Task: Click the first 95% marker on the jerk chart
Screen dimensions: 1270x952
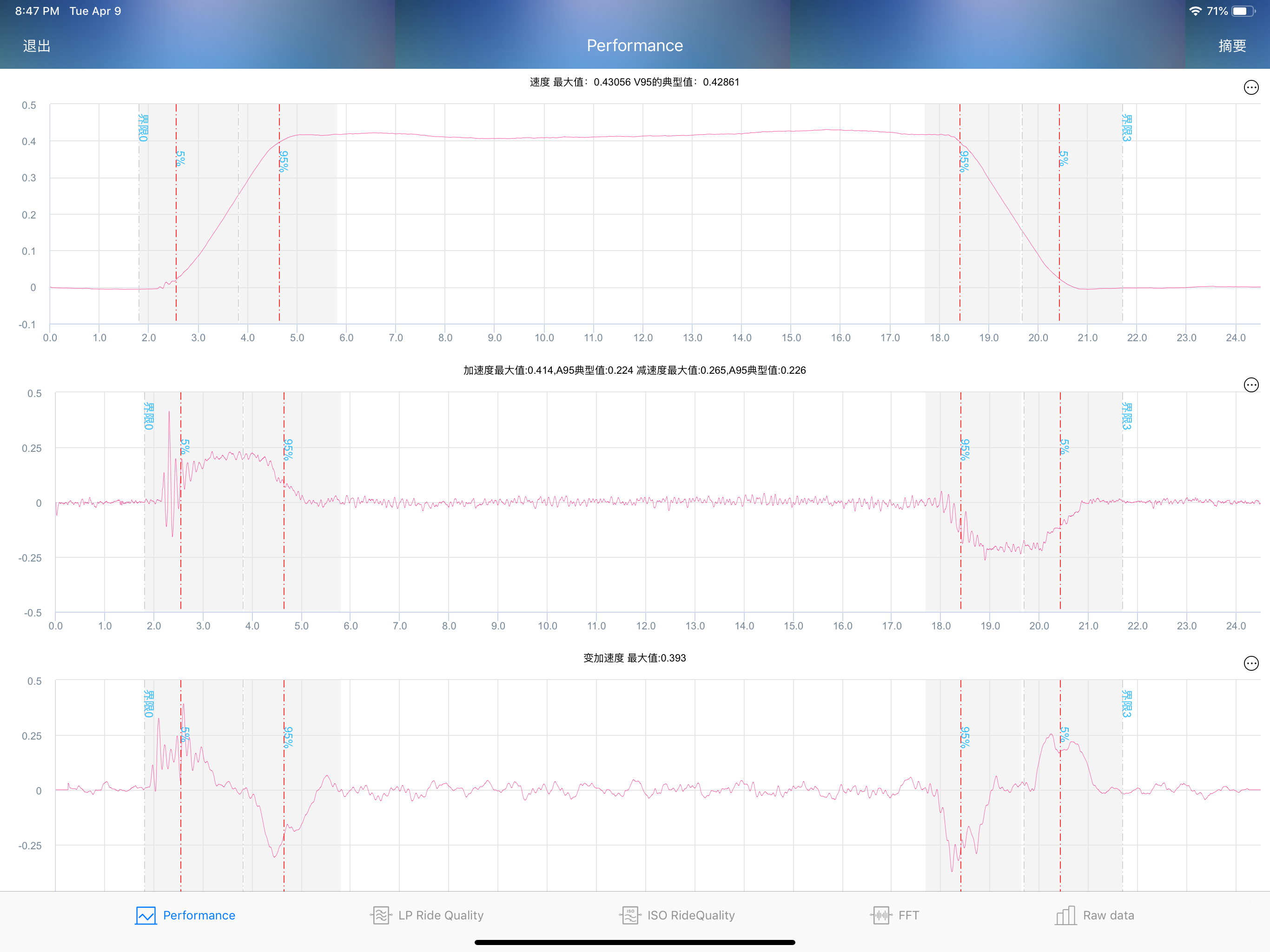Action: (x=289, y=737)
